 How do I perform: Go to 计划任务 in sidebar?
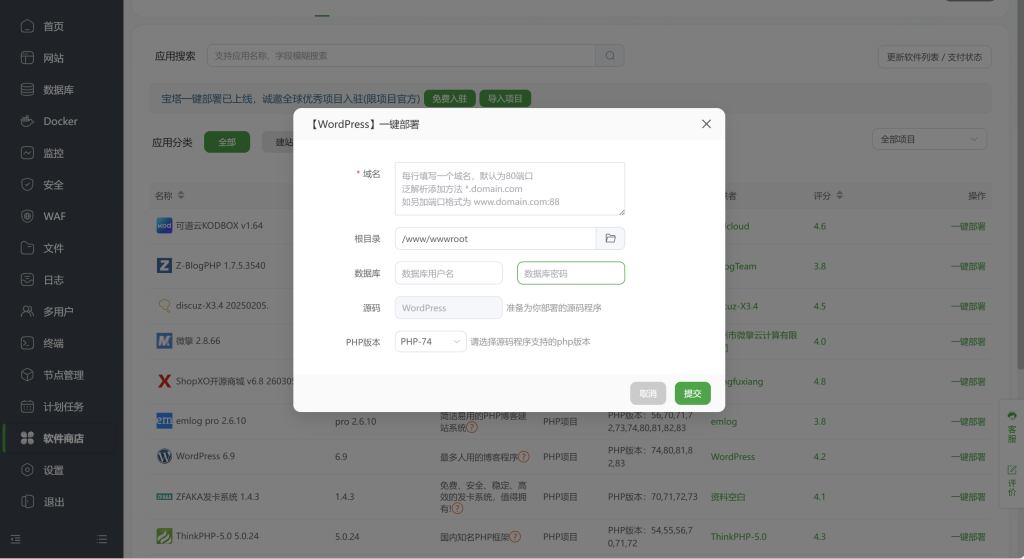[x=63, y=407]
